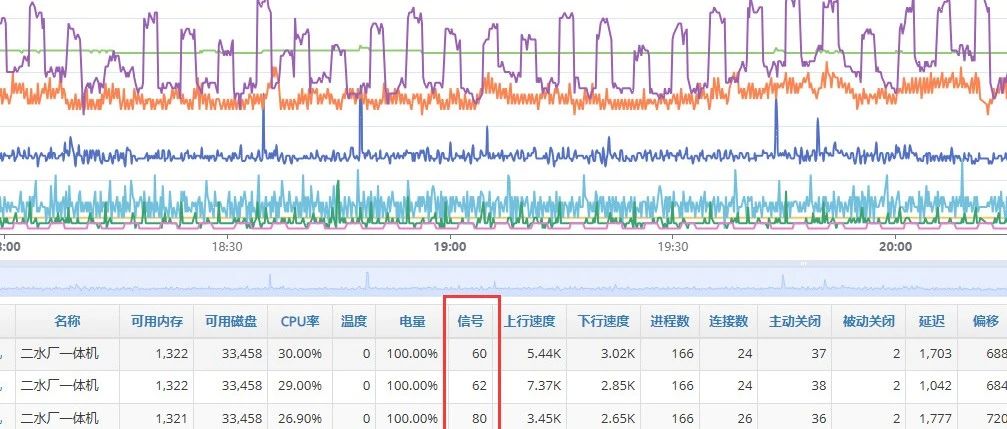
Task: Click the 18:30 time axis label
Action: (x=227, y=247)
